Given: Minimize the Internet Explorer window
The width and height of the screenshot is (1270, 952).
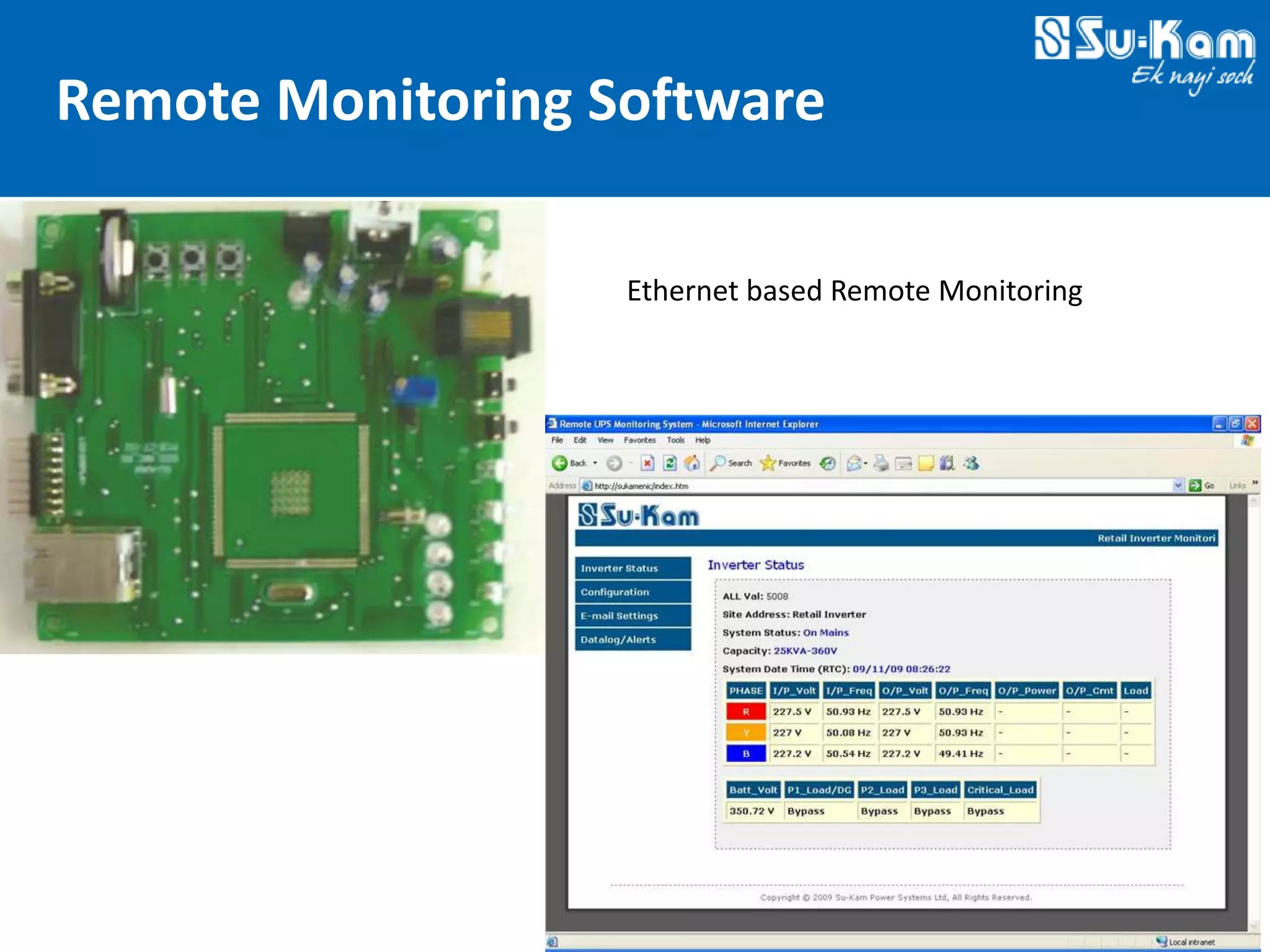Looking at the screenshot, I should tap(1220, 424).
